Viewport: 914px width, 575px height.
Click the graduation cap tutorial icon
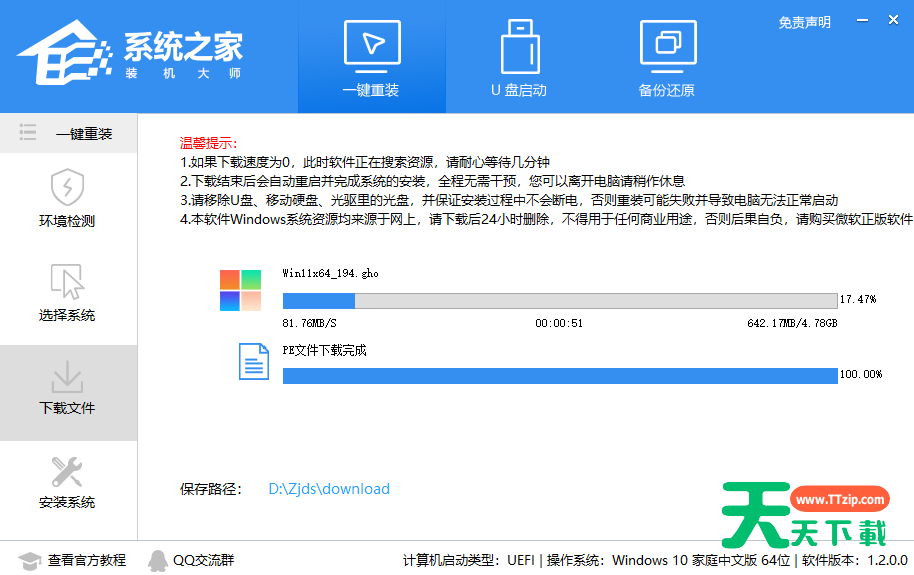pyautogui.click(x=29, y=560)
